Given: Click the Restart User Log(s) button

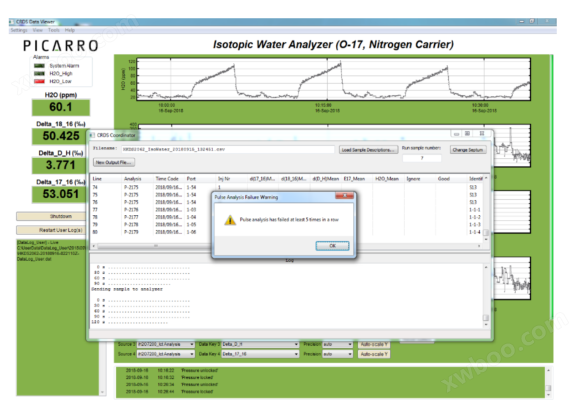Looking at the screenshot, I should [51, 230].
